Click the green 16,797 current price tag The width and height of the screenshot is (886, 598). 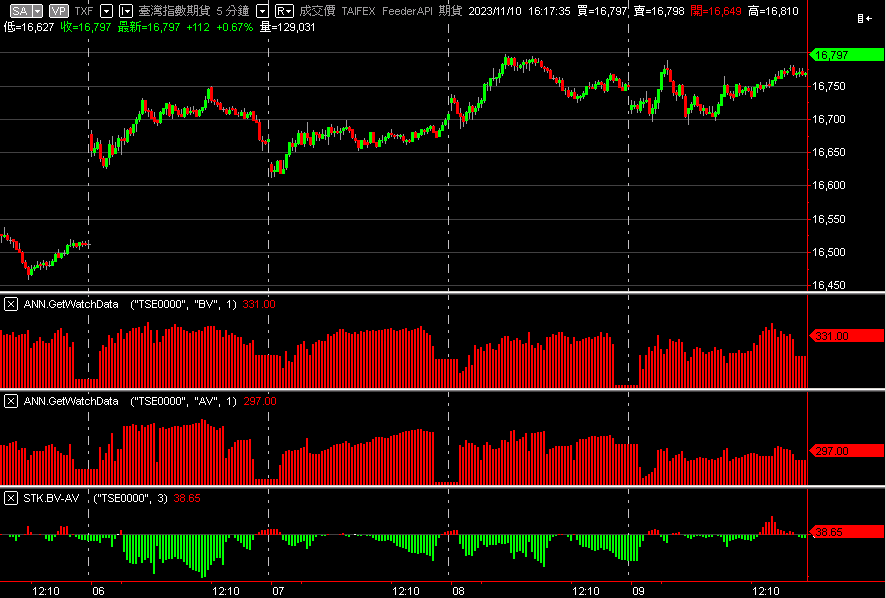(x=846, y=55)
